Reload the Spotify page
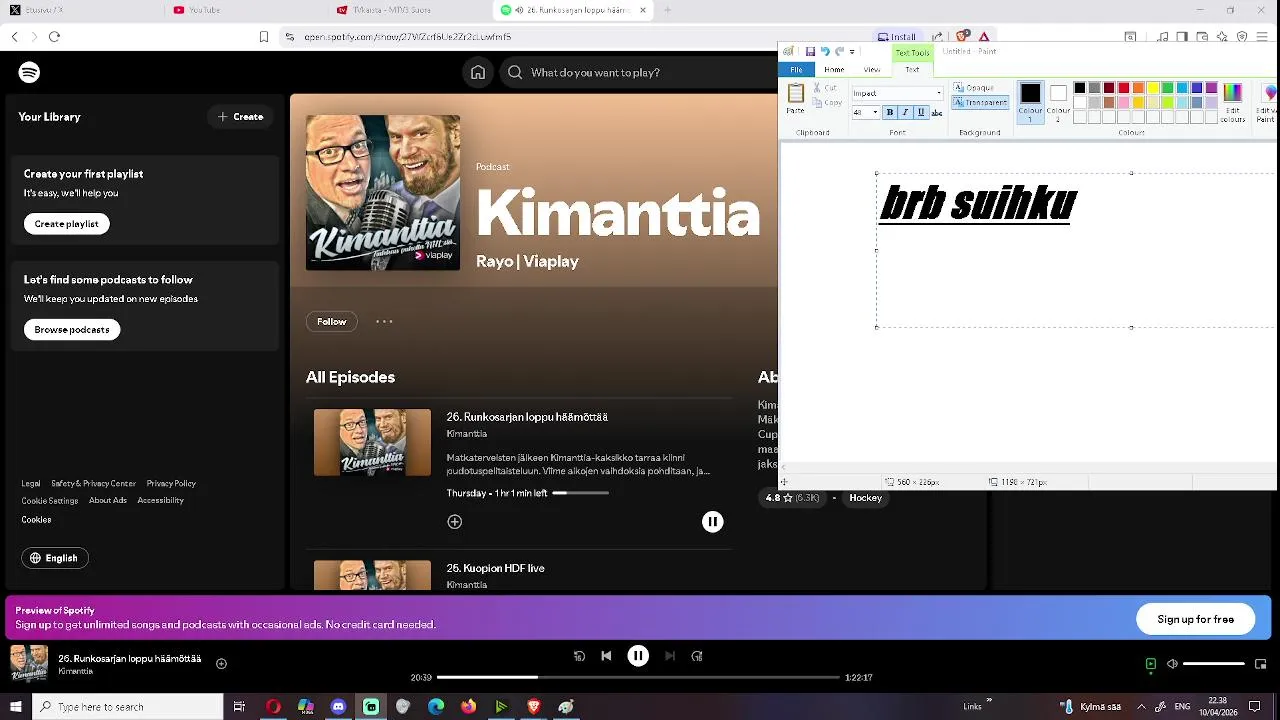Viewport: 1280px width, 720px height. click(54, 37)
